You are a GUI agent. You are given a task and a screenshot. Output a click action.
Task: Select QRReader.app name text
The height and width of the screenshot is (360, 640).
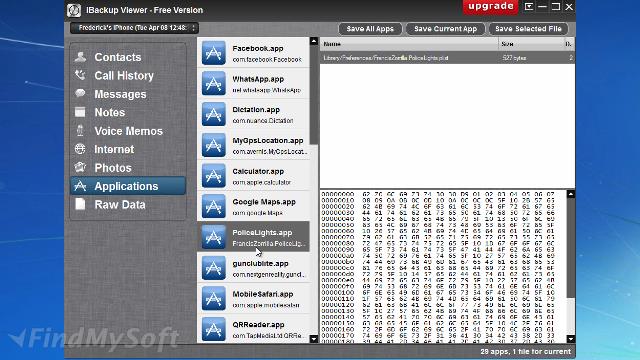[x=258, y=324]
